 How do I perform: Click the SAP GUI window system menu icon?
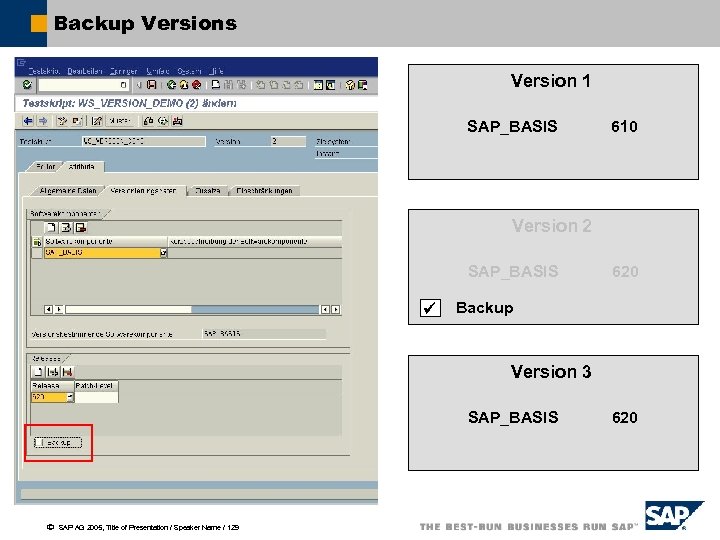(x=21, y=62)
